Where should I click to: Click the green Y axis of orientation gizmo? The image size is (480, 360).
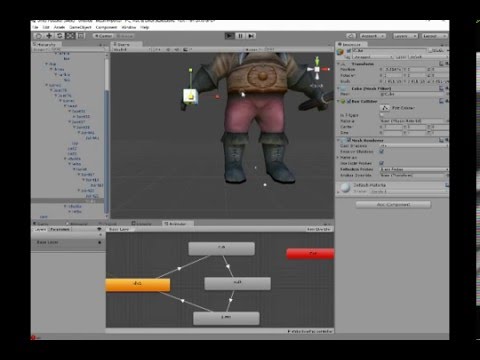click(317, 60)
